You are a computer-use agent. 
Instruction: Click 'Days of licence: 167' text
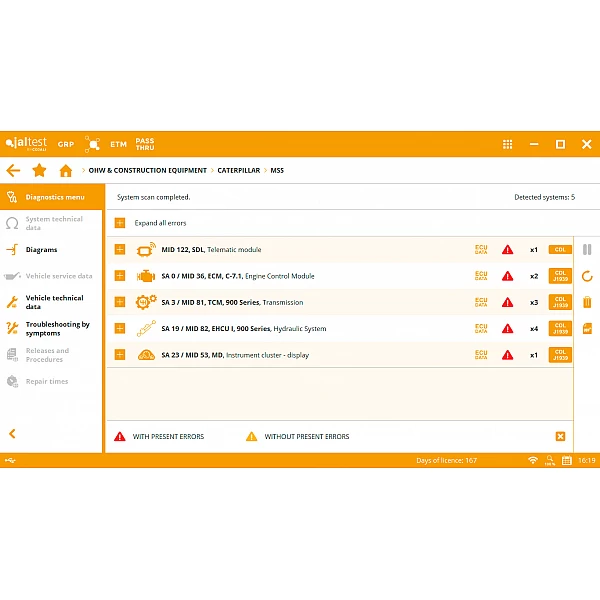tap(447, 460)
